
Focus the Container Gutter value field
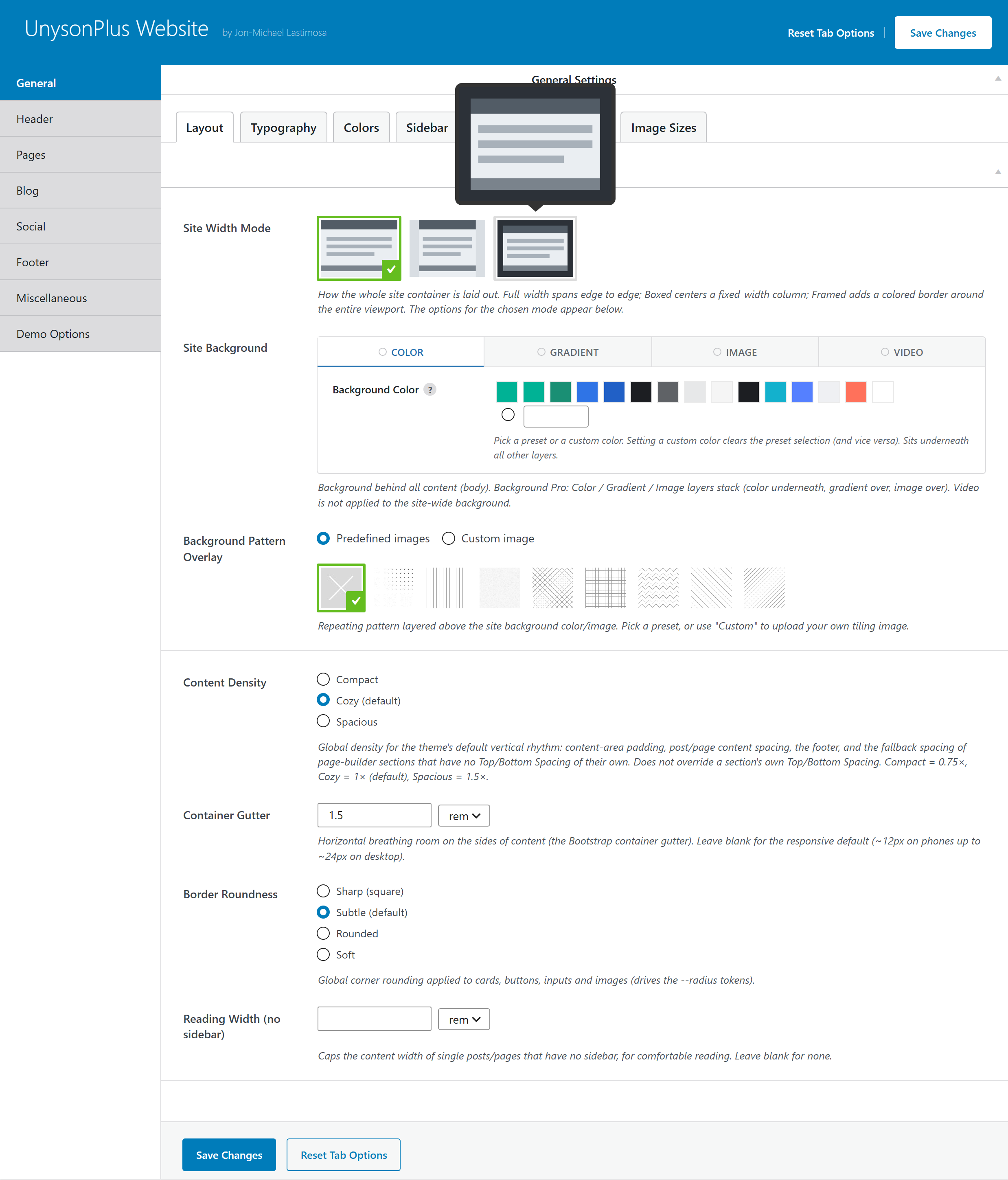click(374, 815)
